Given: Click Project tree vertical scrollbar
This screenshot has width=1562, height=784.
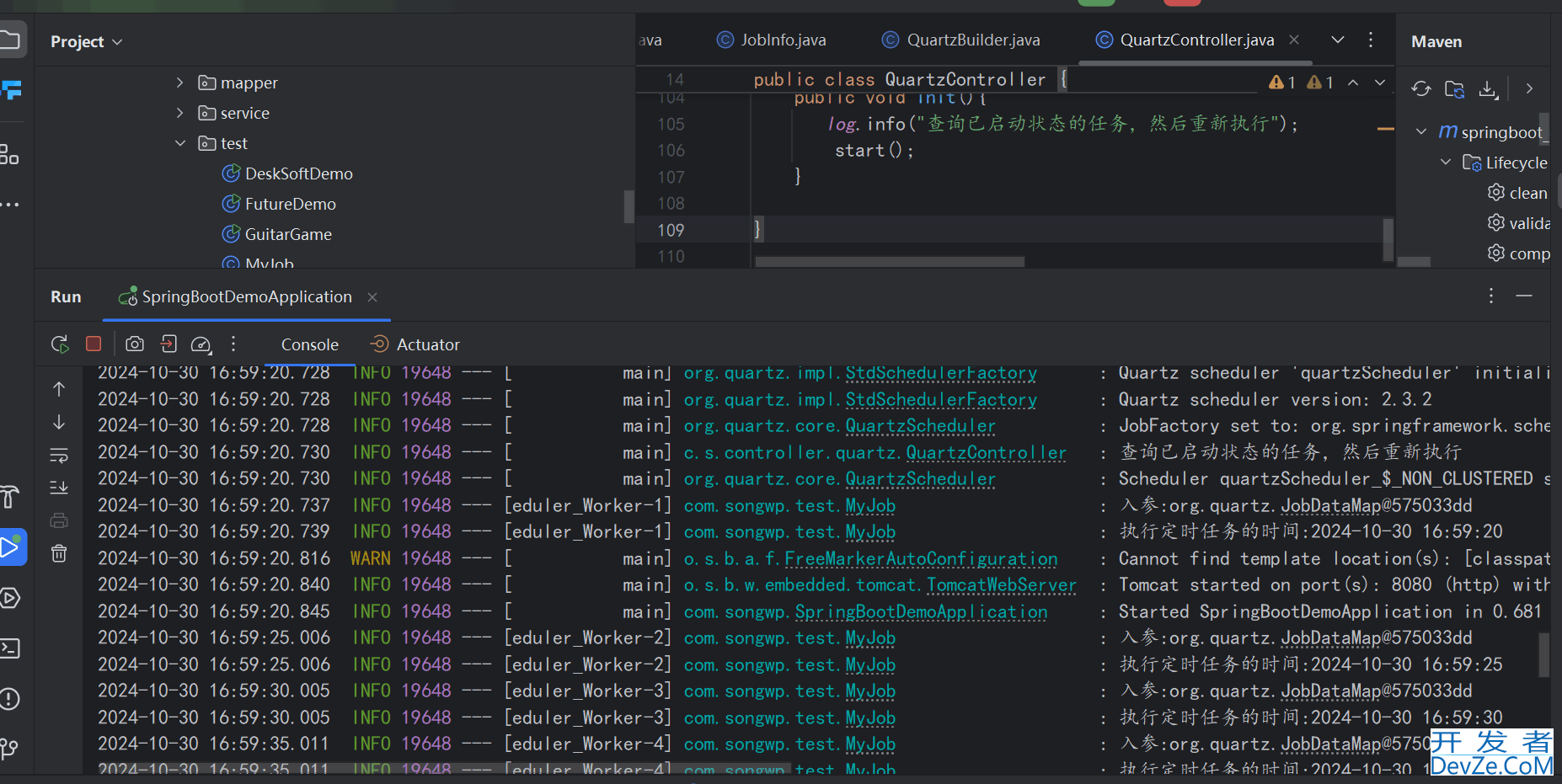Looking at the screenshot, I should pyautogui.click(x=629, y=206).
